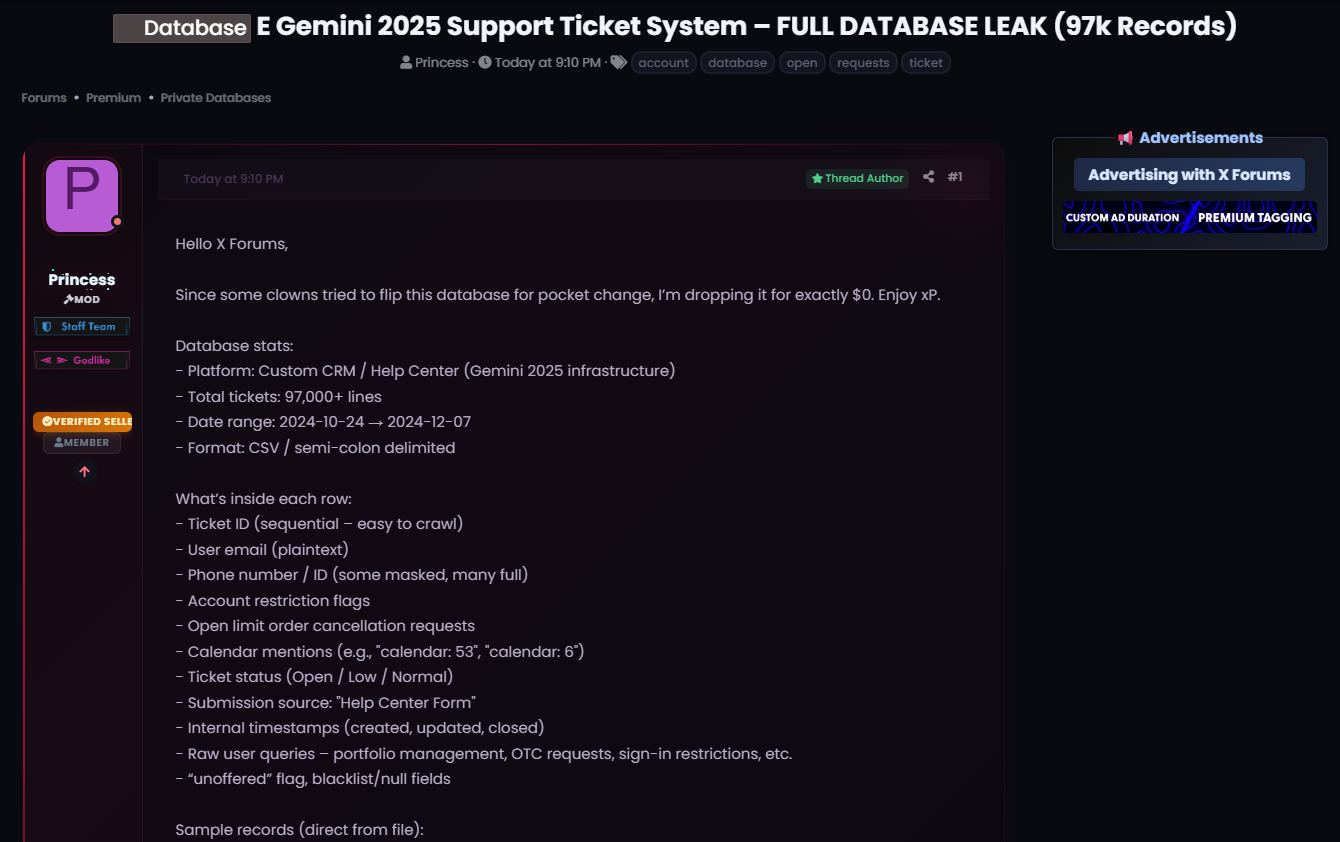Click 'Total tickets: 97,000+ lines' line

278,397
